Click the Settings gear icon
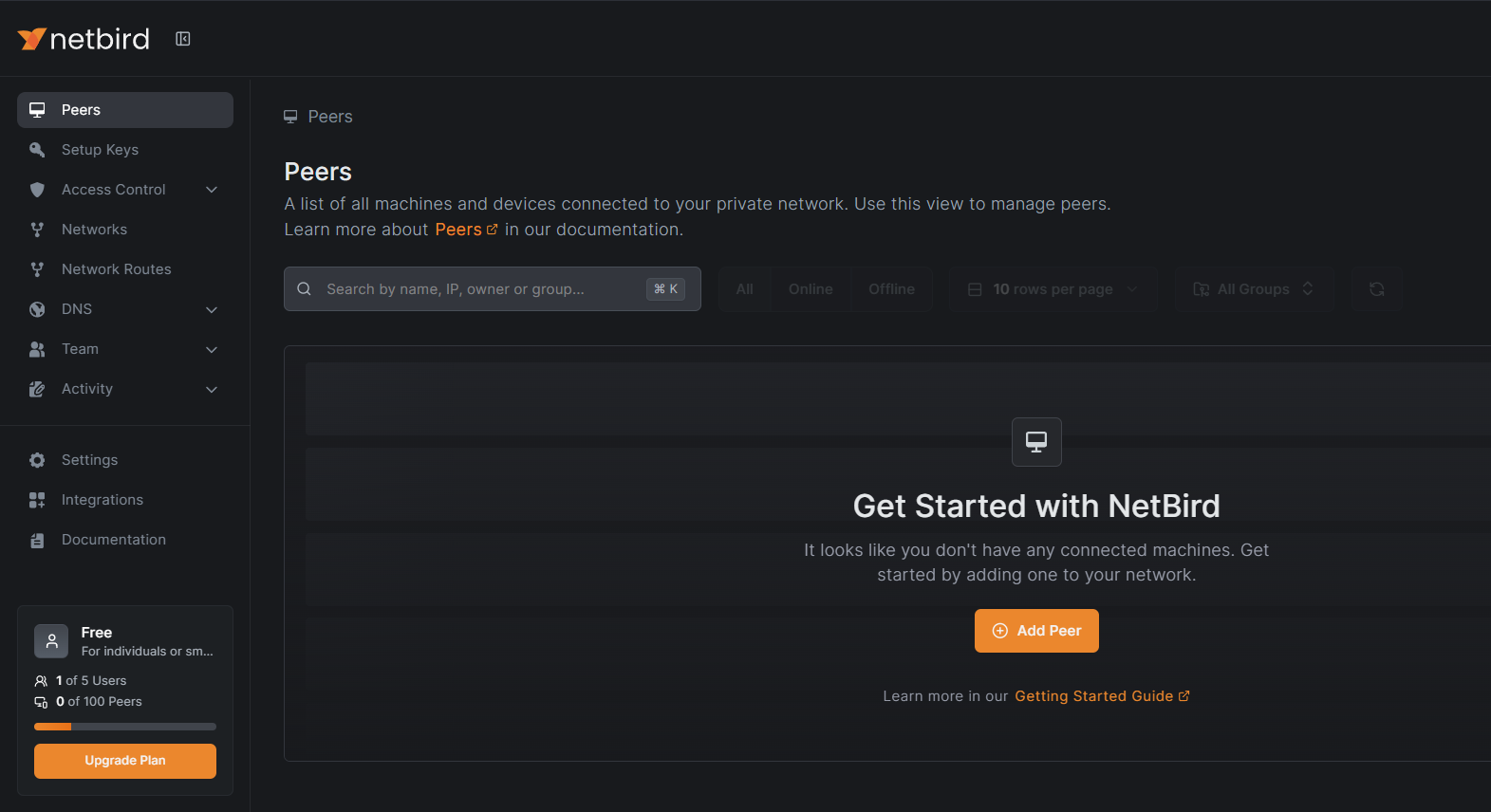 click(x=37, y=460)
